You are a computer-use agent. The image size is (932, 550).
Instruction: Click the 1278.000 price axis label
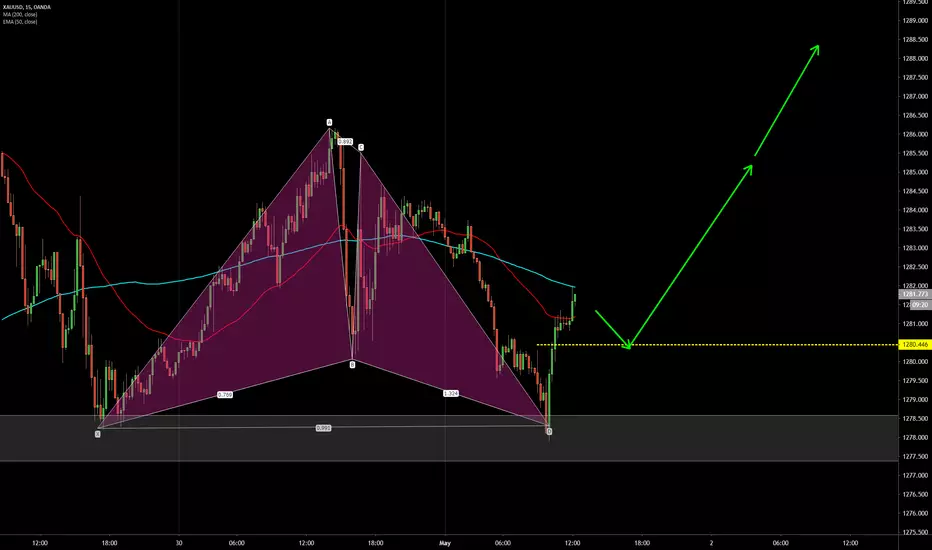(915, 438)
